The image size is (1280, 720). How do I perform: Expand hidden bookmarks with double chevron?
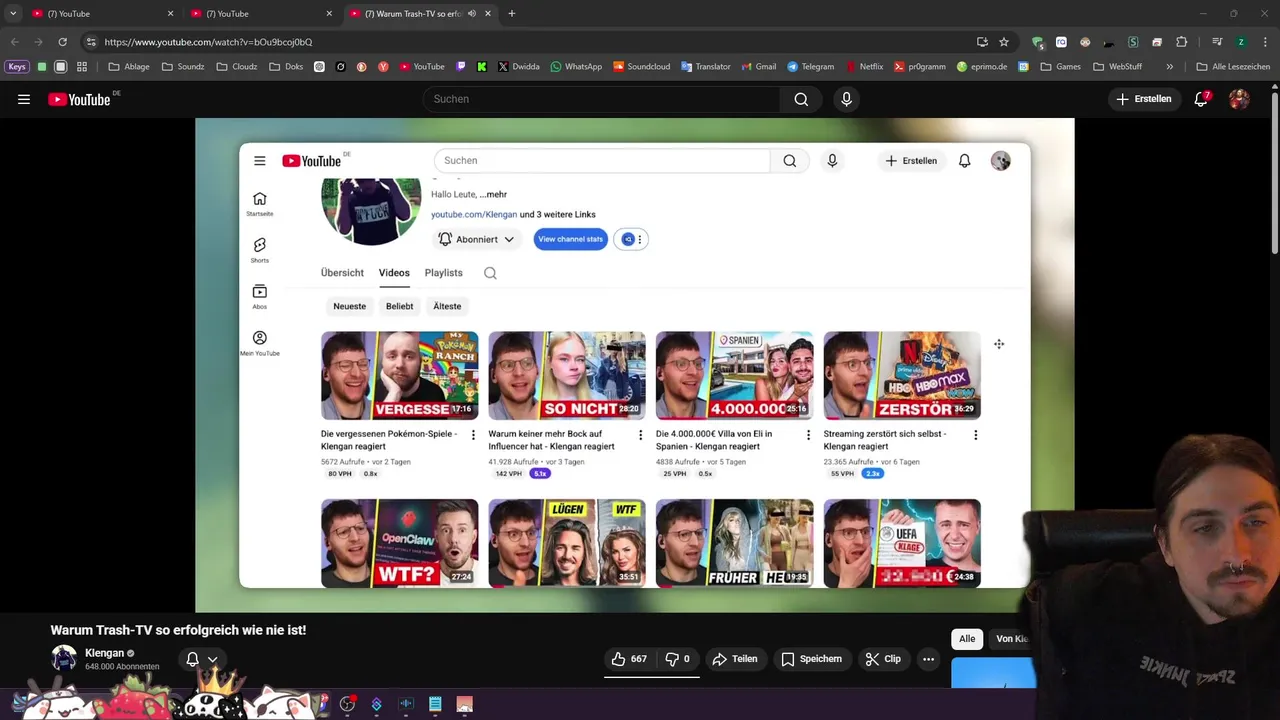tap(1169, 67)
